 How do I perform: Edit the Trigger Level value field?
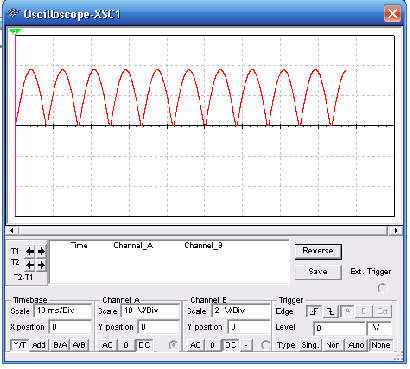tap(339, 328)
